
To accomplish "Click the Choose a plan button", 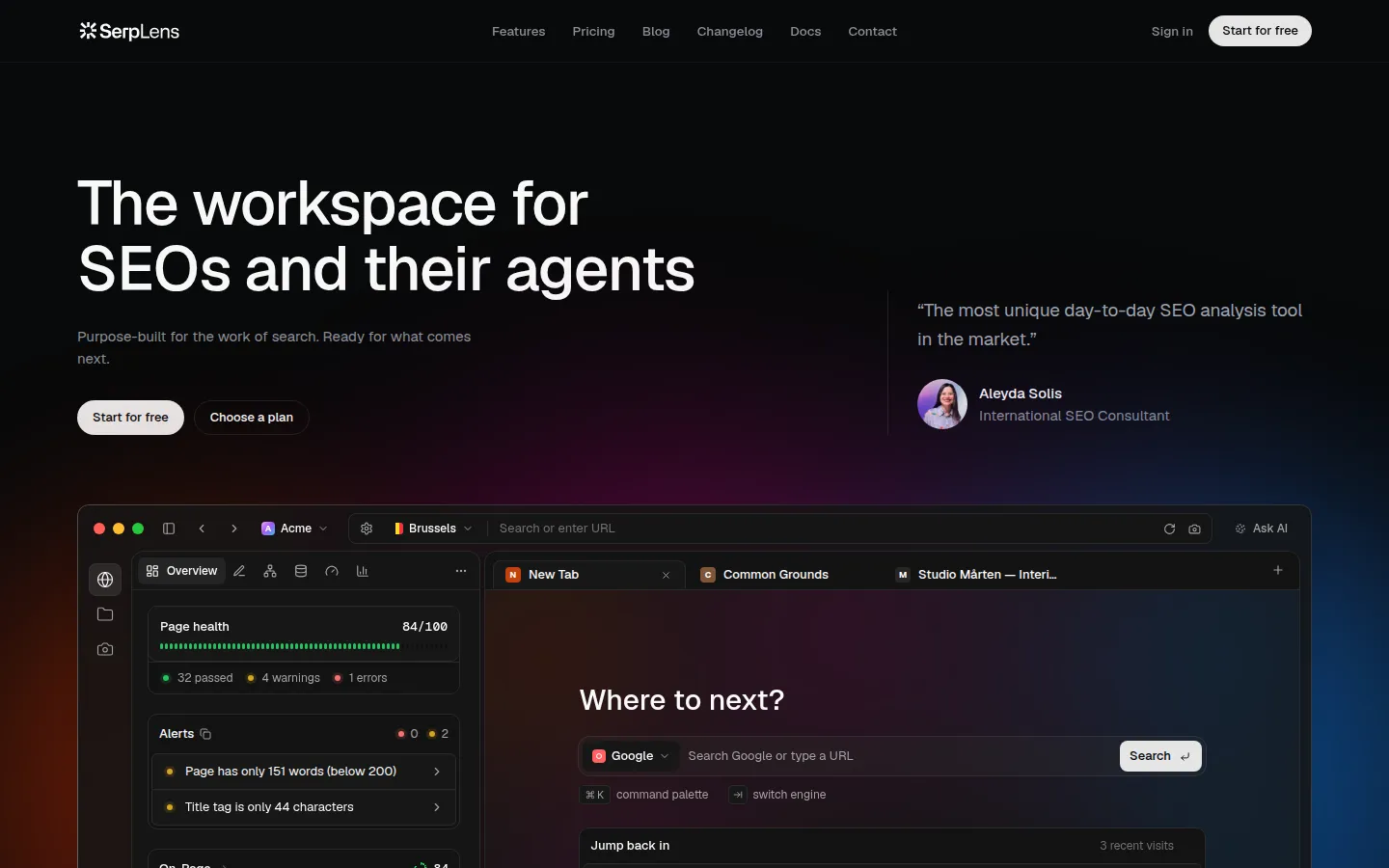I will 252,418.
